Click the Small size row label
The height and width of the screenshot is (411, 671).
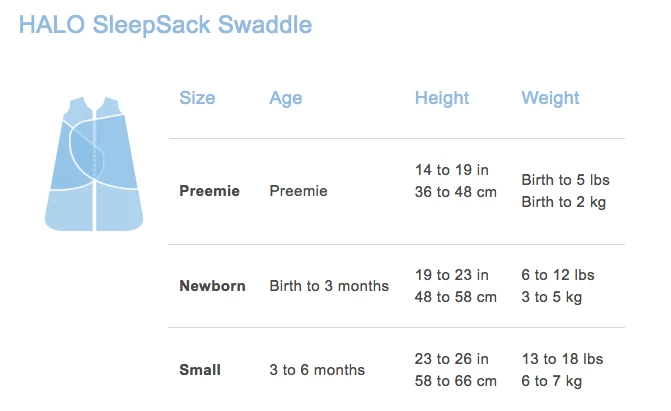pos(200,370)
